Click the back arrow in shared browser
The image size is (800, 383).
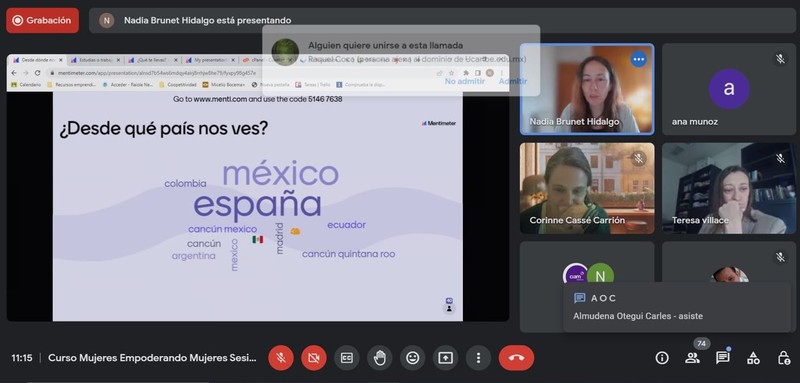click(14, 73)
